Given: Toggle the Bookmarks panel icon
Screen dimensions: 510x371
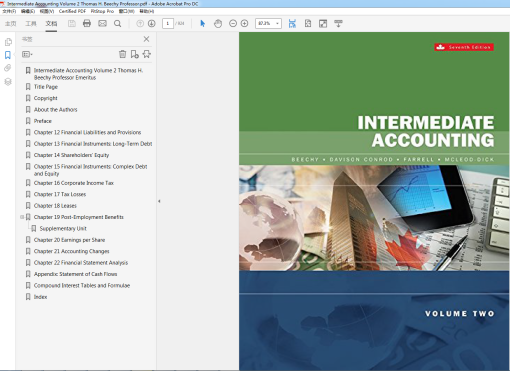Looking at the screenshot, I should 8,55.
